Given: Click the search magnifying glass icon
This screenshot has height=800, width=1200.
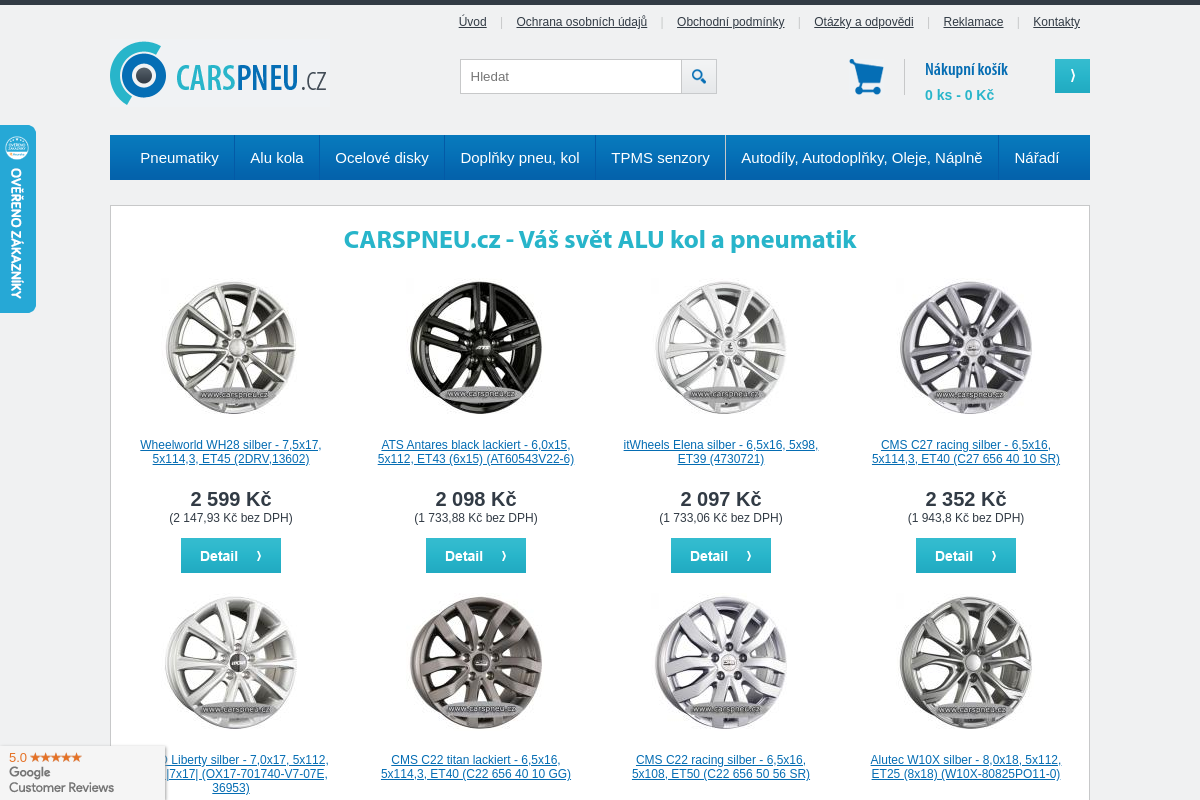Looking at the screenshot, I should [698, 76].
